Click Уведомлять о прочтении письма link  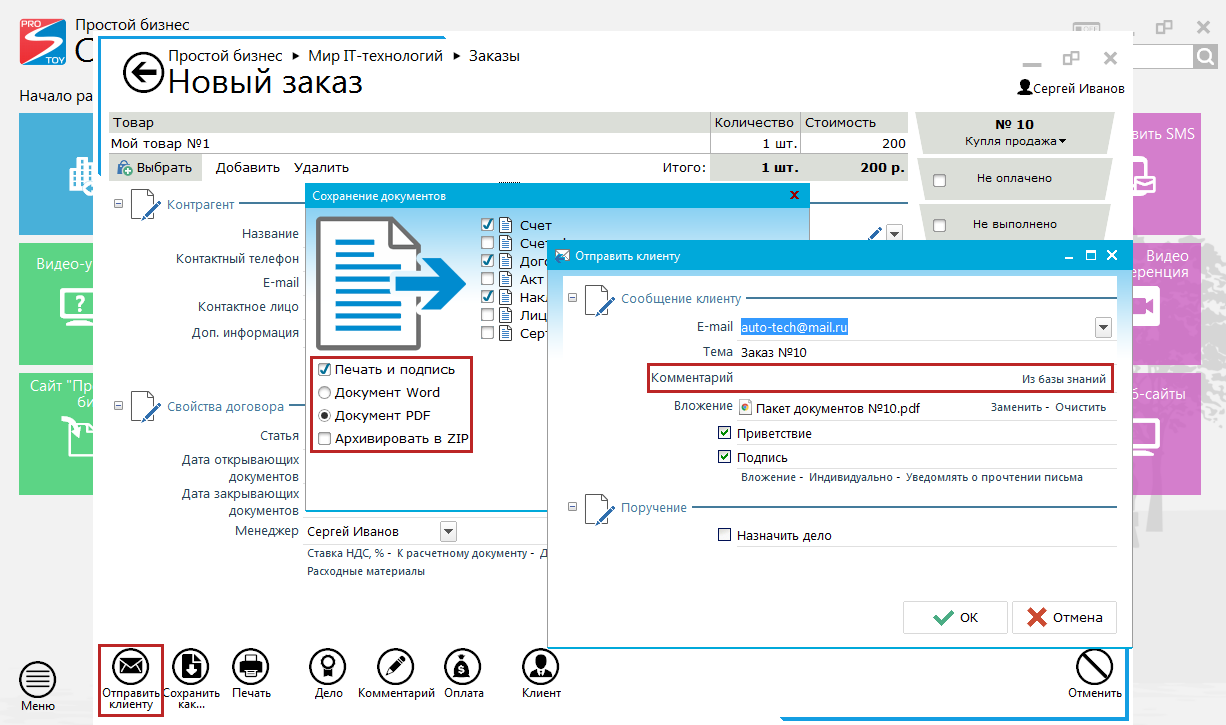click(x=994, y=477)
